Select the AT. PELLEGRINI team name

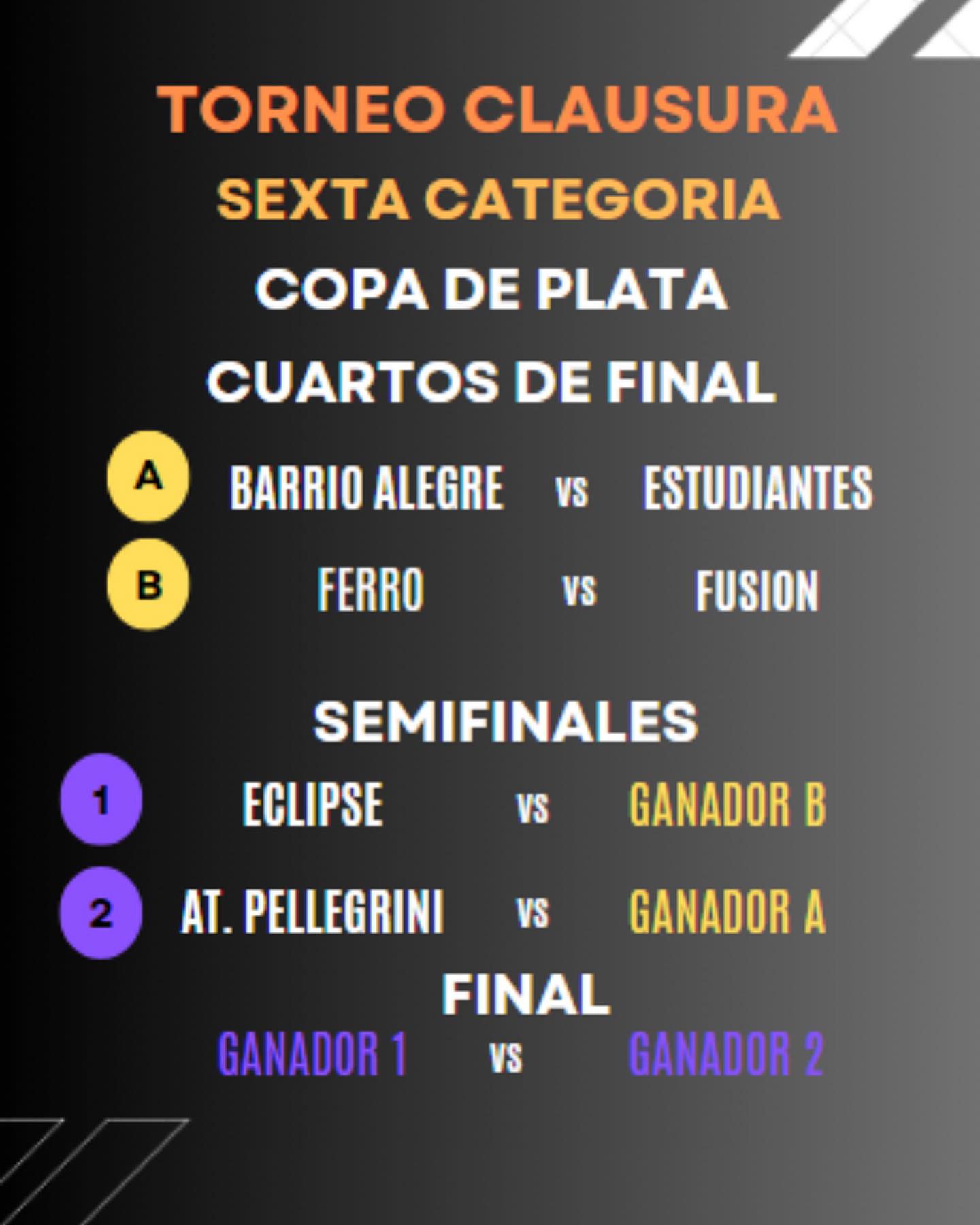tap(312, 912)
